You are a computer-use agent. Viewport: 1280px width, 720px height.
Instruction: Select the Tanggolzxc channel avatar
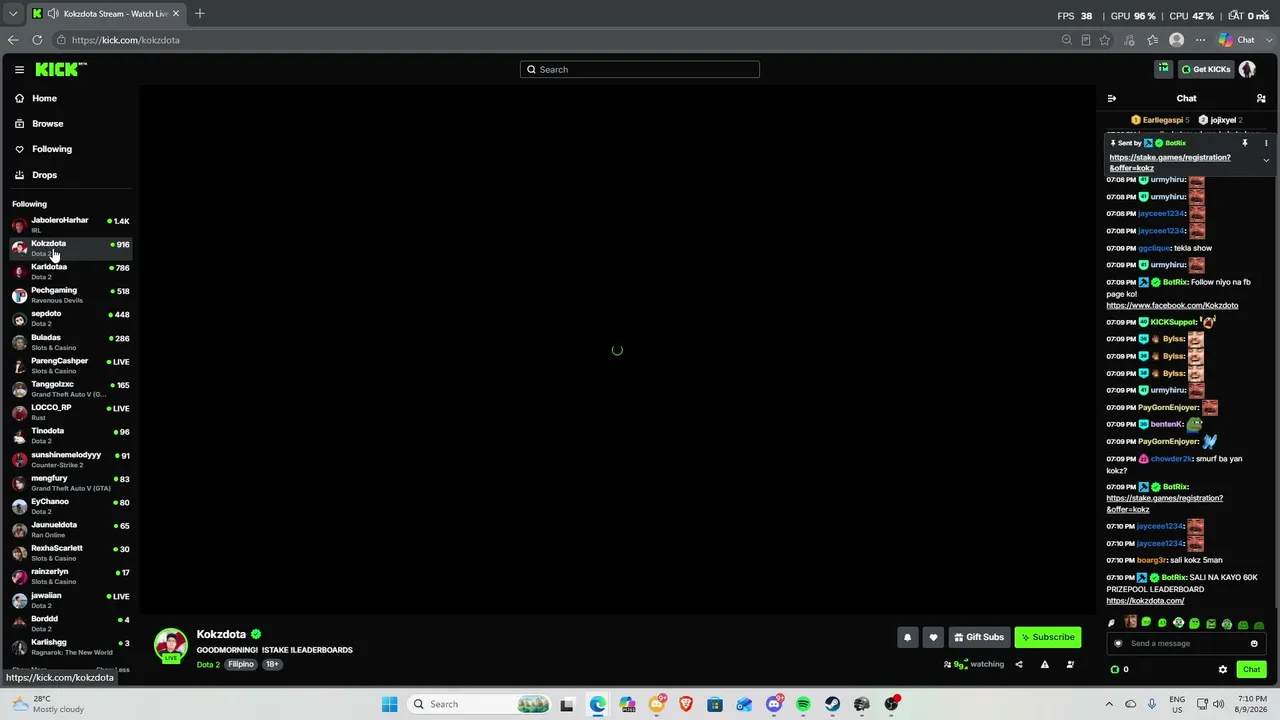(19, 389)
